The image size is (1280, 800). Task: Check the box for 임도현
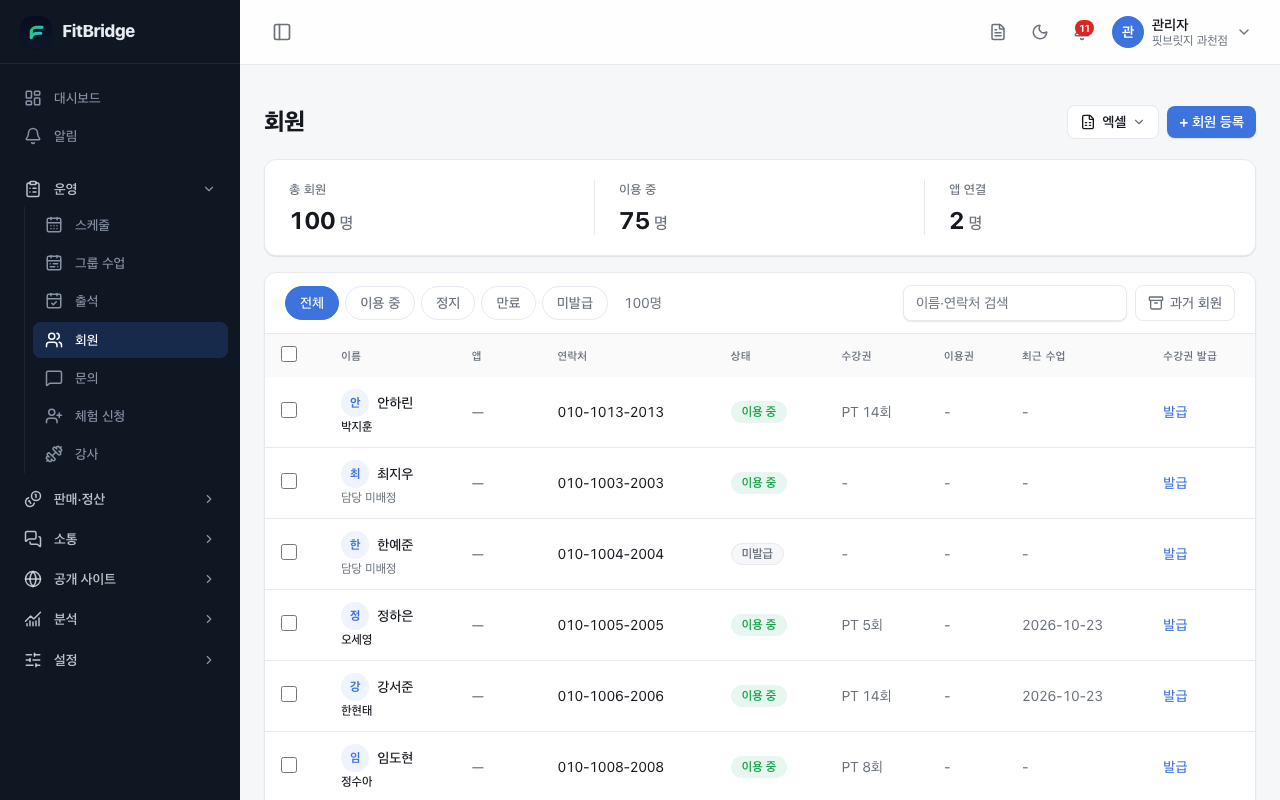pyautogui.click(x=289, y=765)
